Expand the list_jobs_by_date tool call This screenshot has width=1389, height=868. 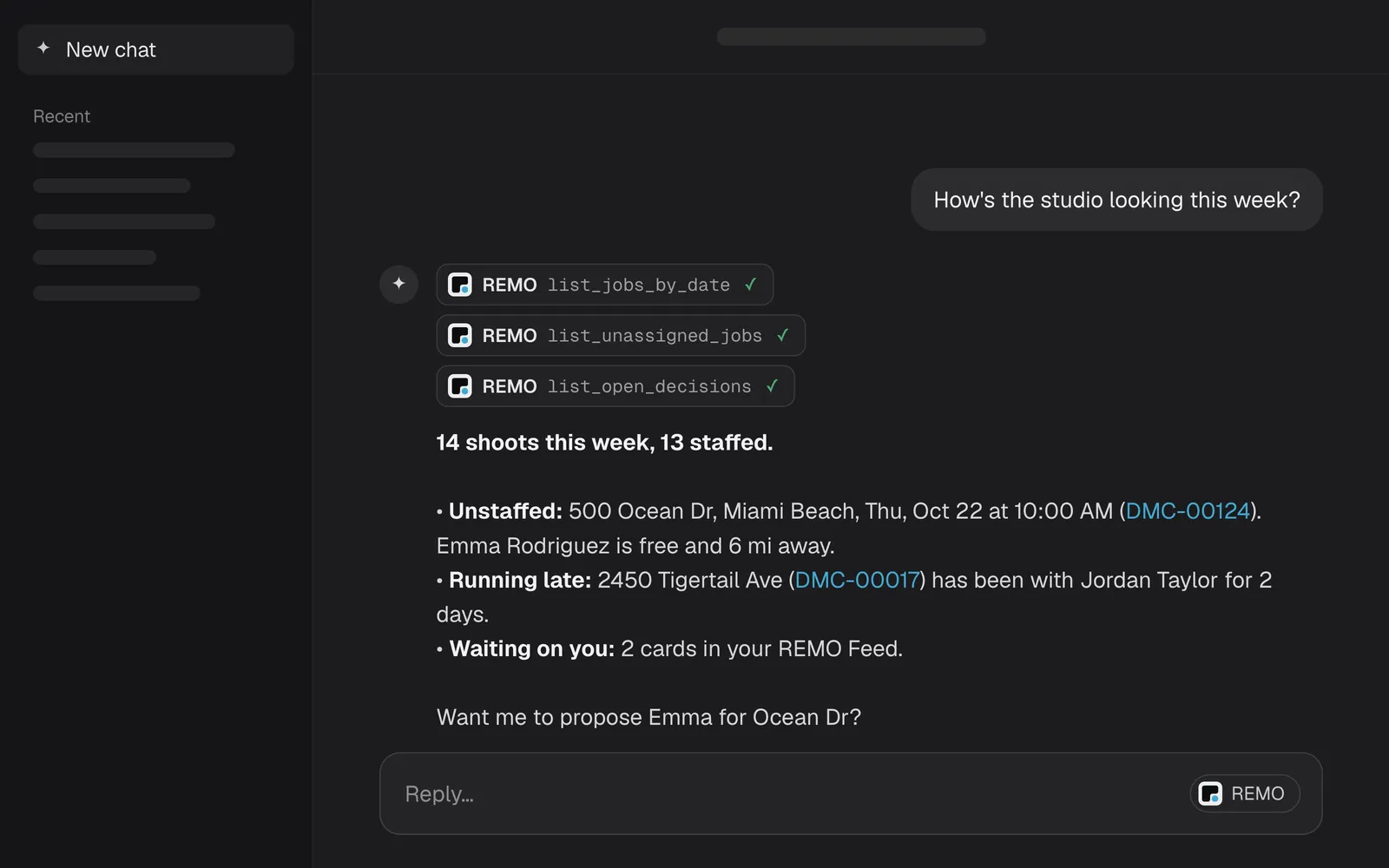pos(604,285)
